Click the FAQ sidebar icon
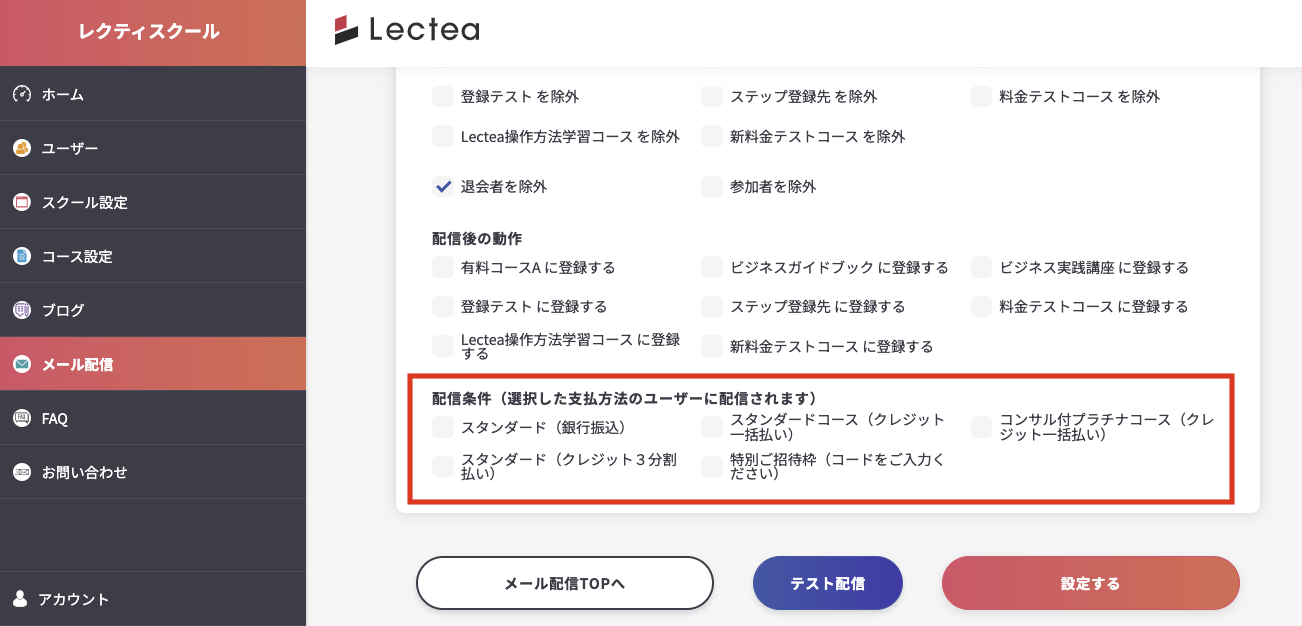 (22, 418)
